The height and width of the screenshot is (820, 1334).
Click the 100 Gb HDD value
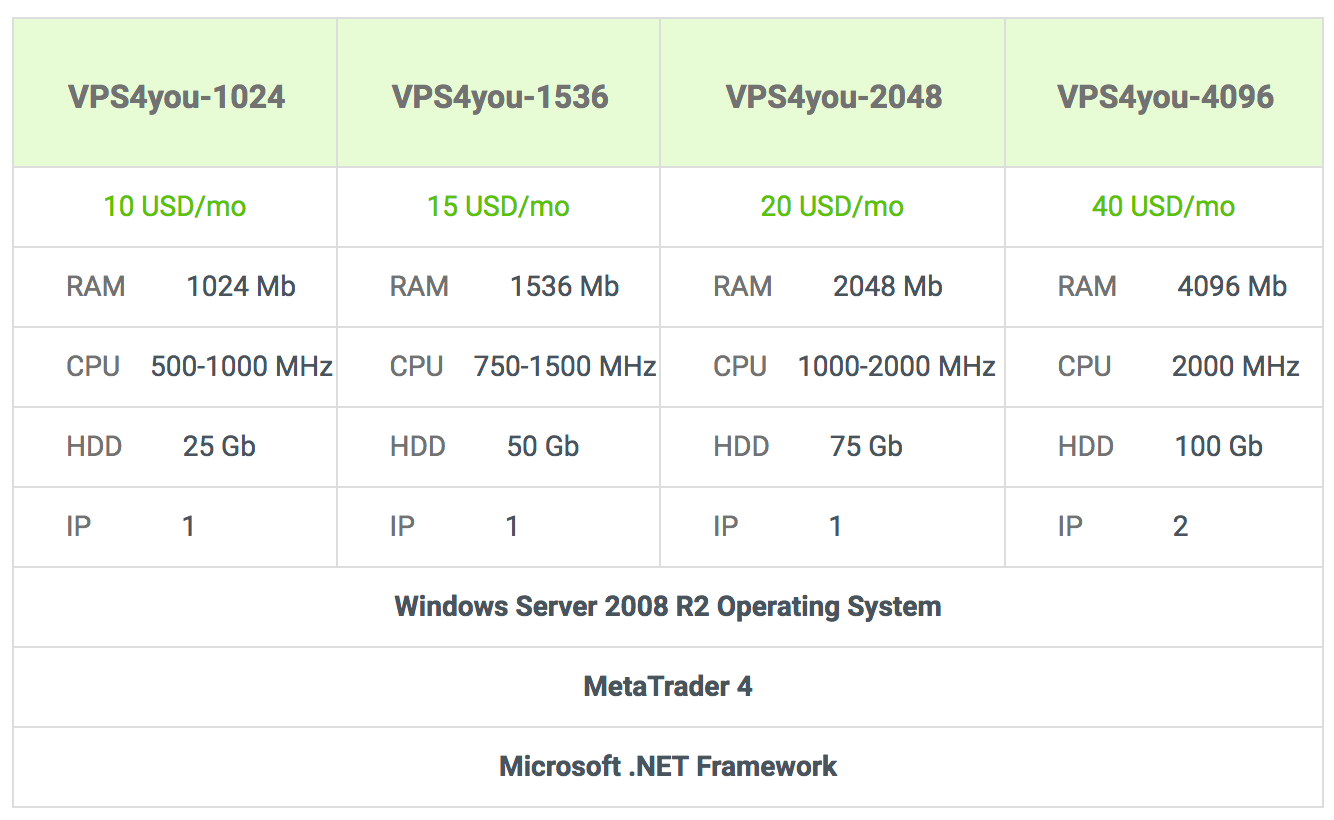click(1218, 447)
